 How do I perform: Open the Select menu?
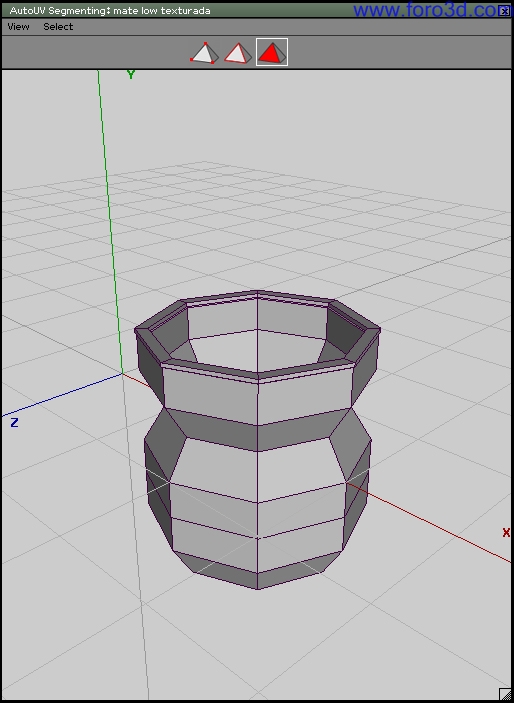point(58,27)
